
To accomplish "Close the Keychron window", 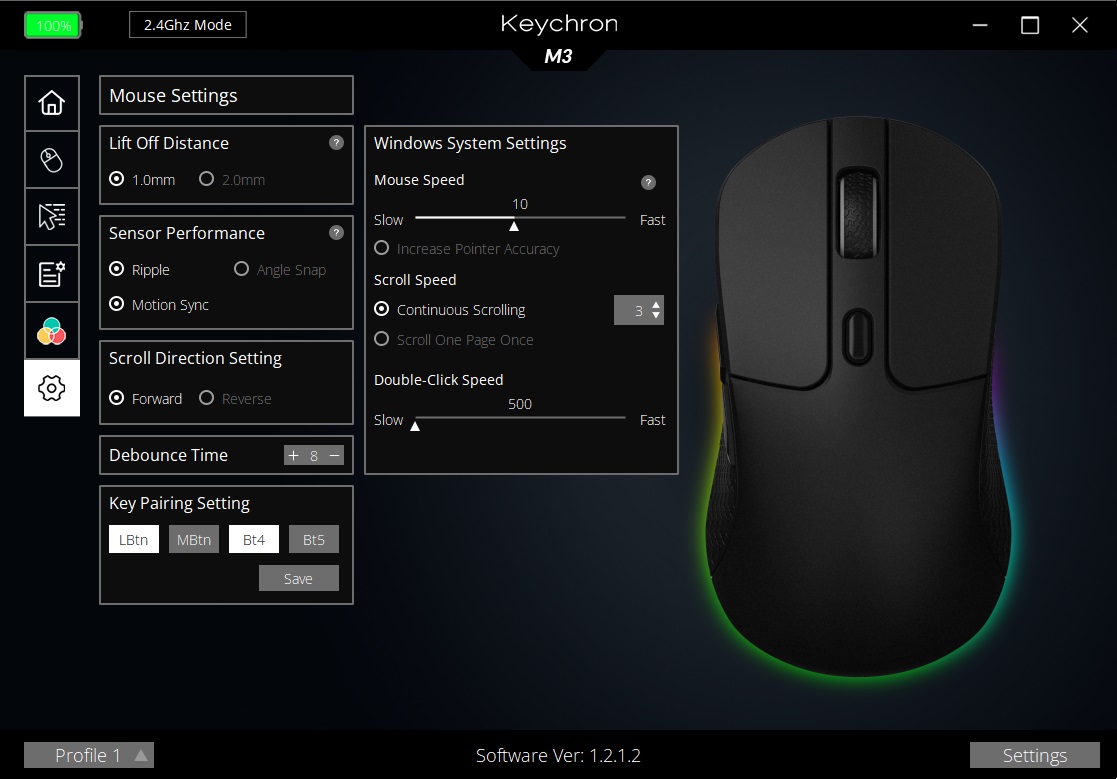I will [x=1079, y=26].
